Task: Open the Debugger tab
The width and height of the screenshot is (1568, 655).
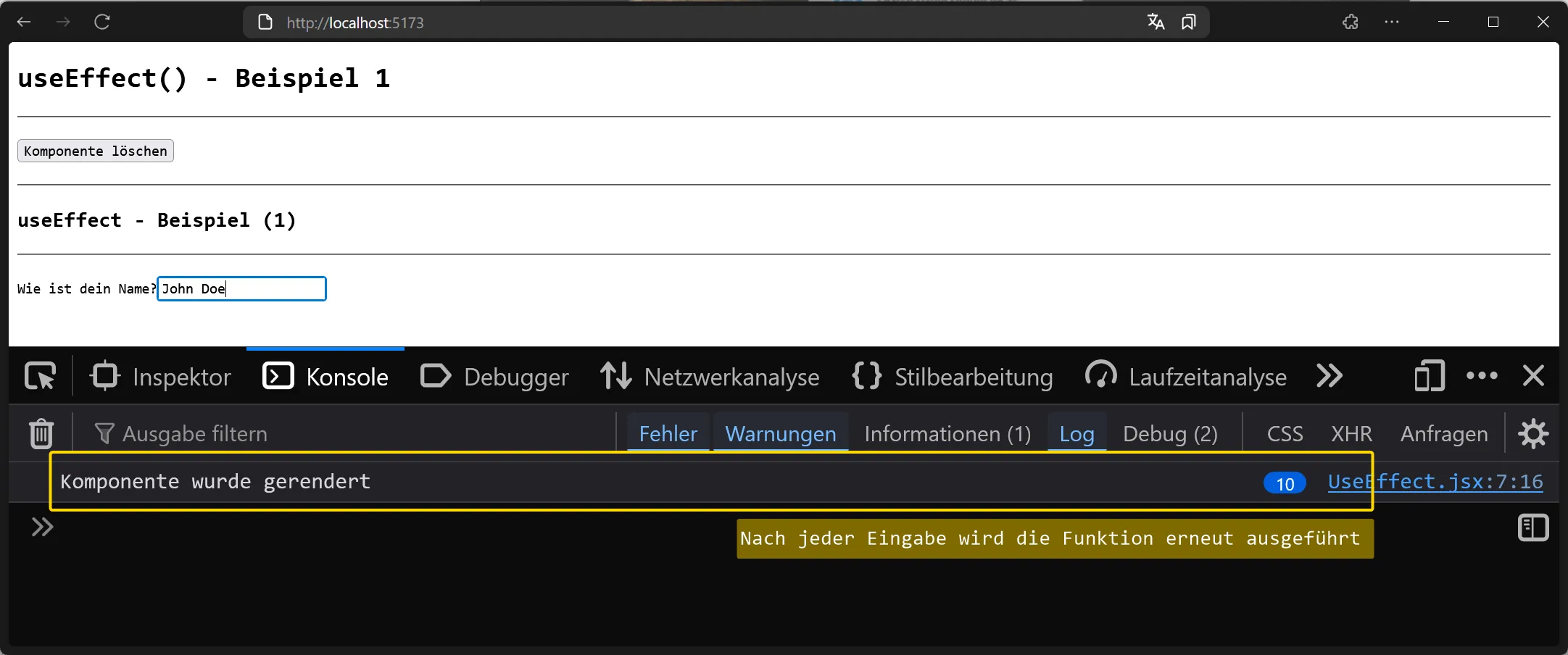Action: point(494,376)
